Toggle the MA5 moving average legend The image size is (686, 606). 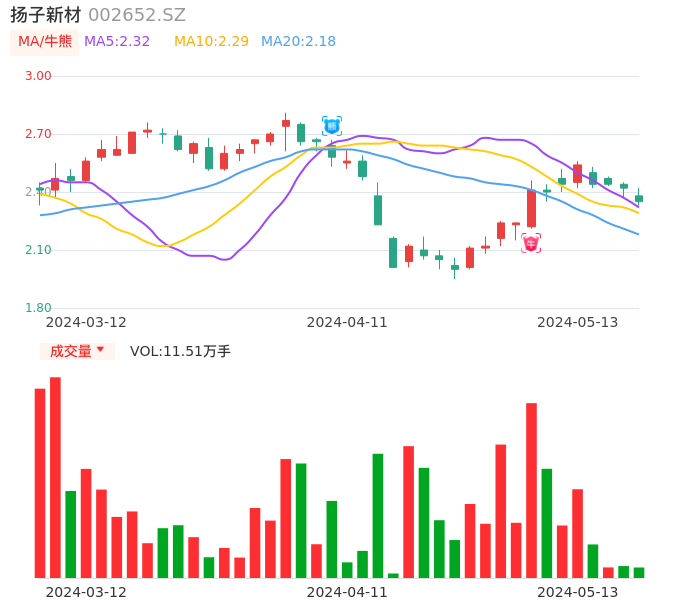117,42
